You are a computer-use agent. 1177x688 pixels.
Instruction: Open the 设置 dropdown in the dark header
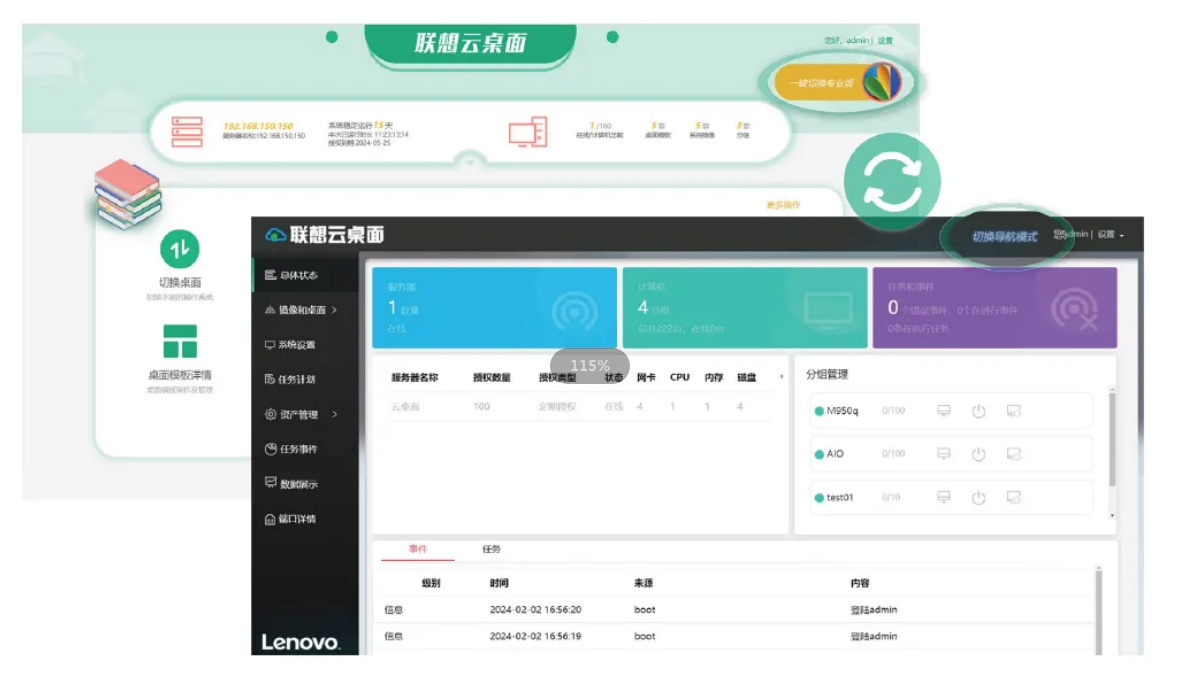click(1110, 235)
